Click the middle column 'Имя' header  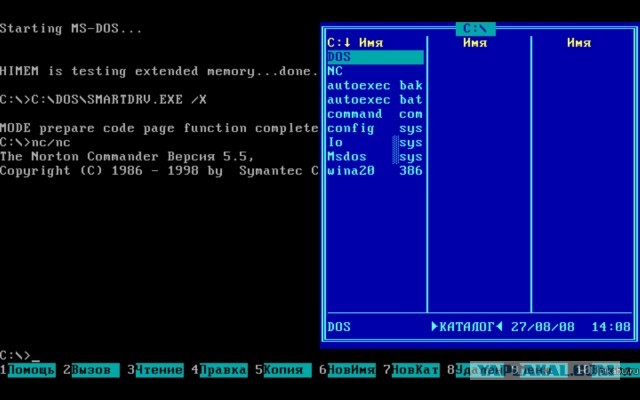pos(475,42)
